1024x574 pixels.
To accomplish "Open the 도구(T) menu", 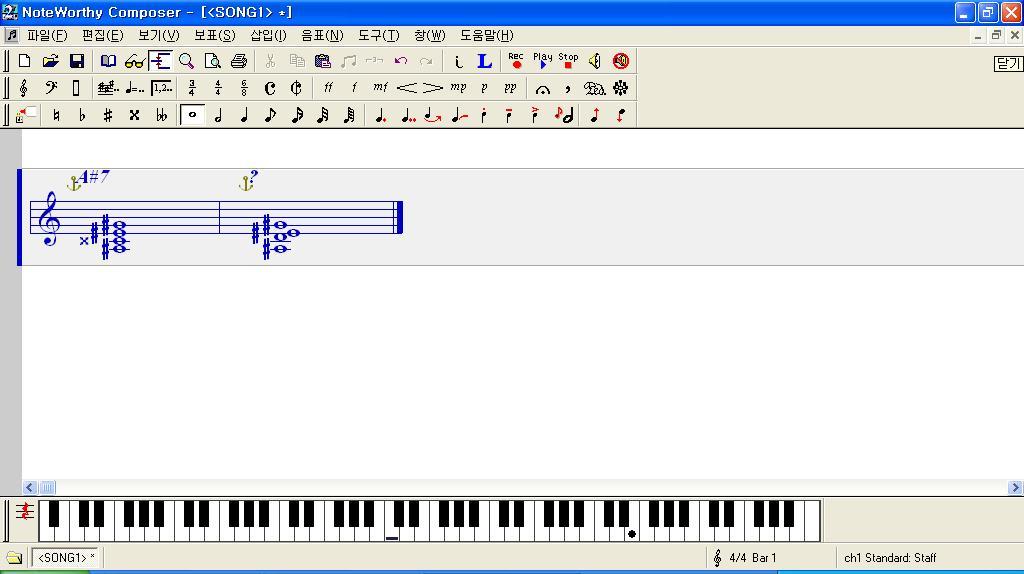I will (378, 35).
